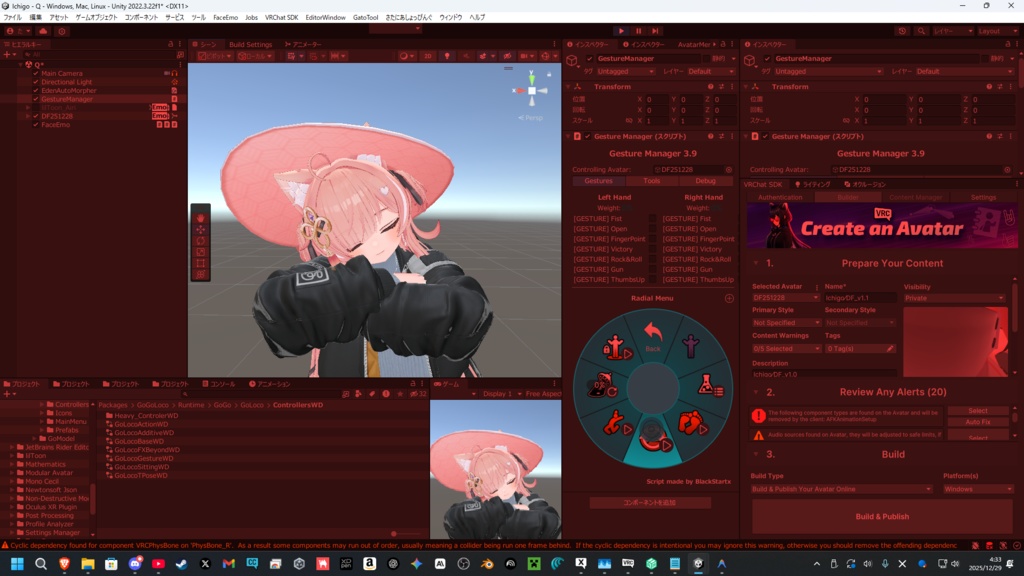
Task: Toggle scene lighting bulb icon
Action: point(447,56)
